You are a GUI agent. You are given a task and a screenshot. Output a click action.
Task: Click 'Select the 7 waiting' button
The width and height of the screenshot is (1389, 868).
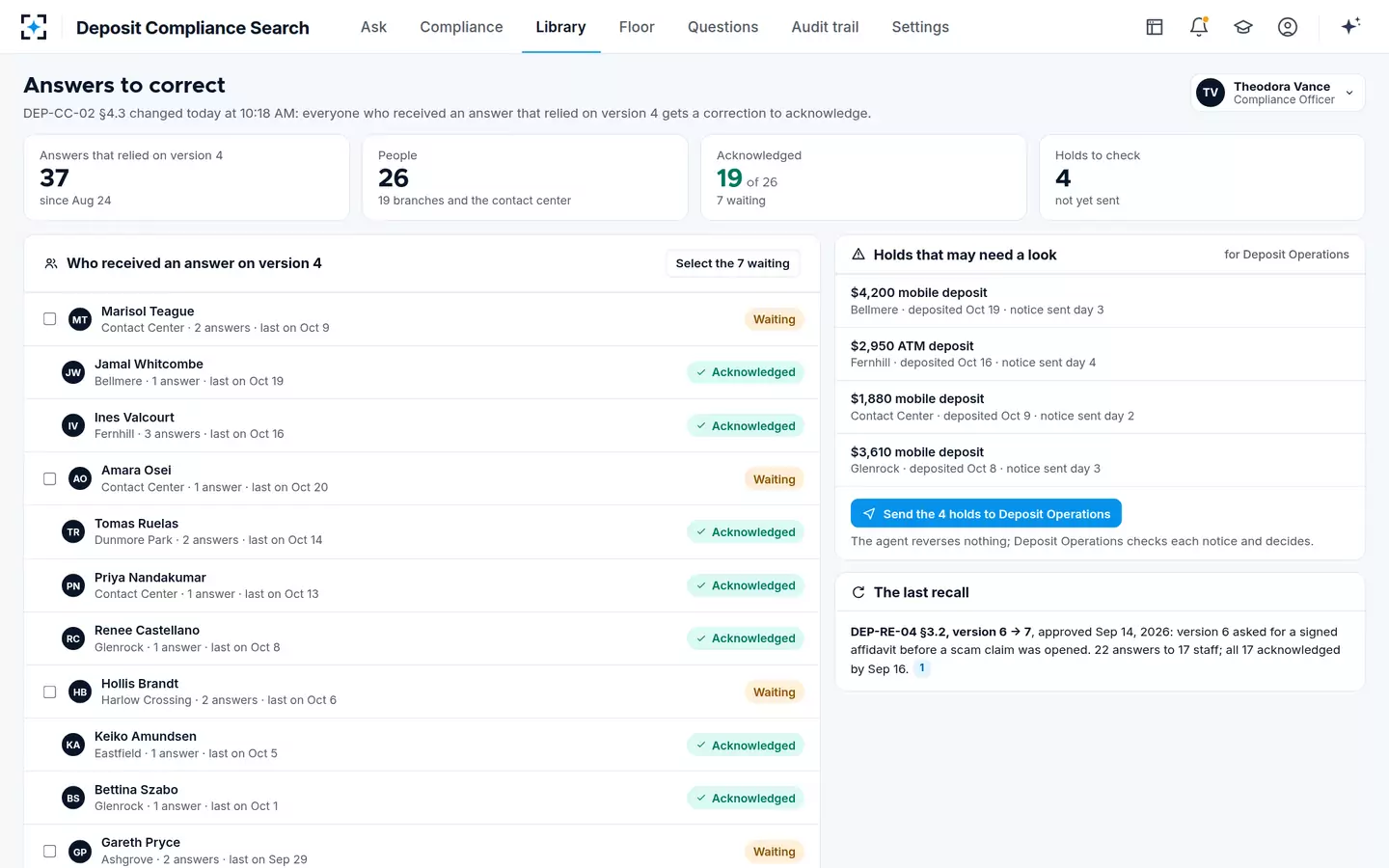[732, 263]
